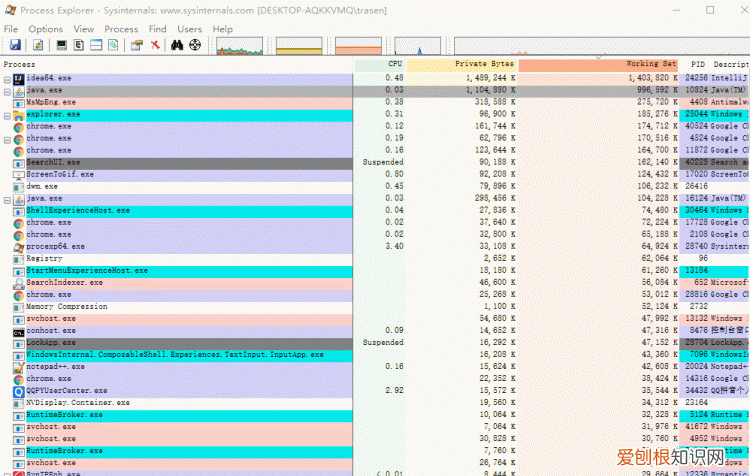Collapse the idea64.exe tree node
Screen dimensions: 750x476
coord(7,79)
